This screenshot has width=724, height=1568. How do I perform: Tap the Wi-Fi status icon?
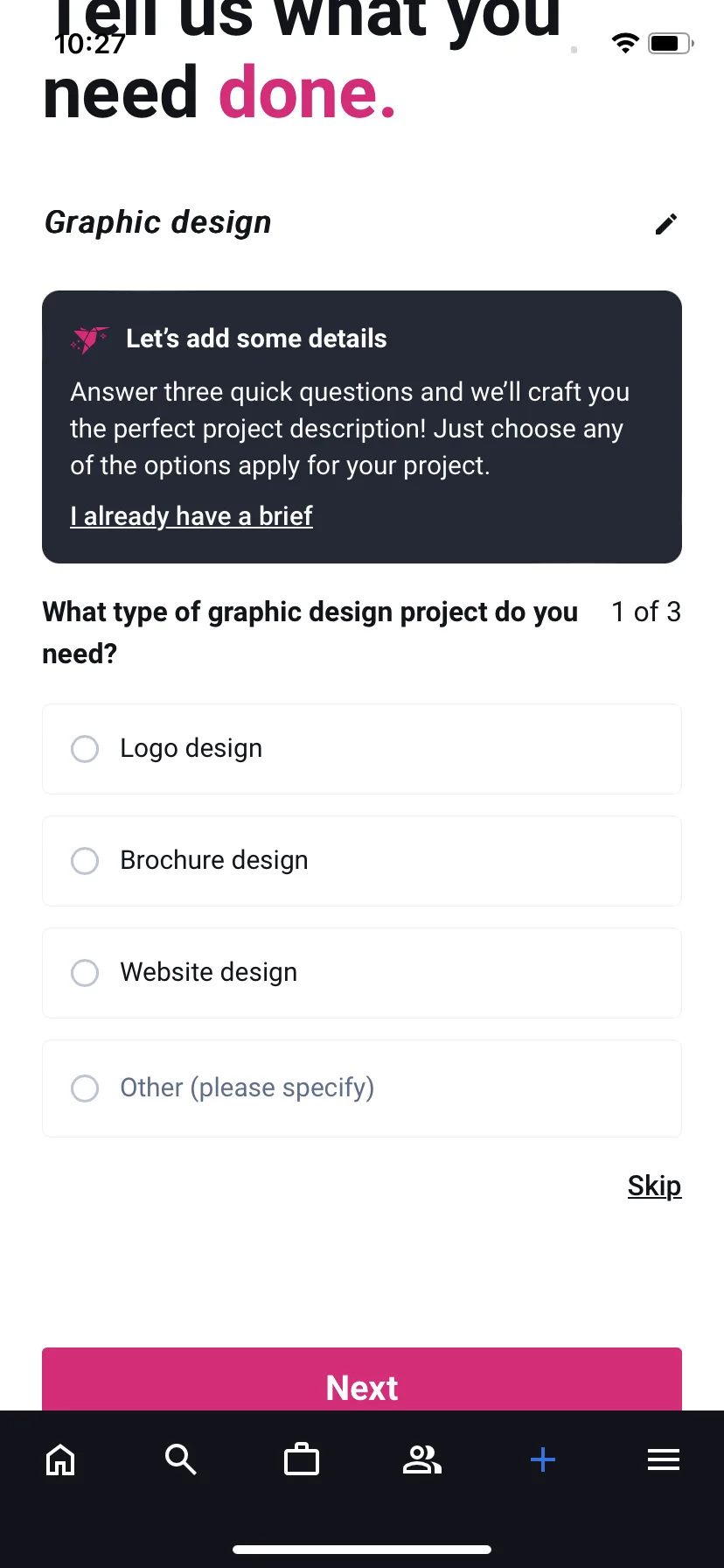[625, 43]
